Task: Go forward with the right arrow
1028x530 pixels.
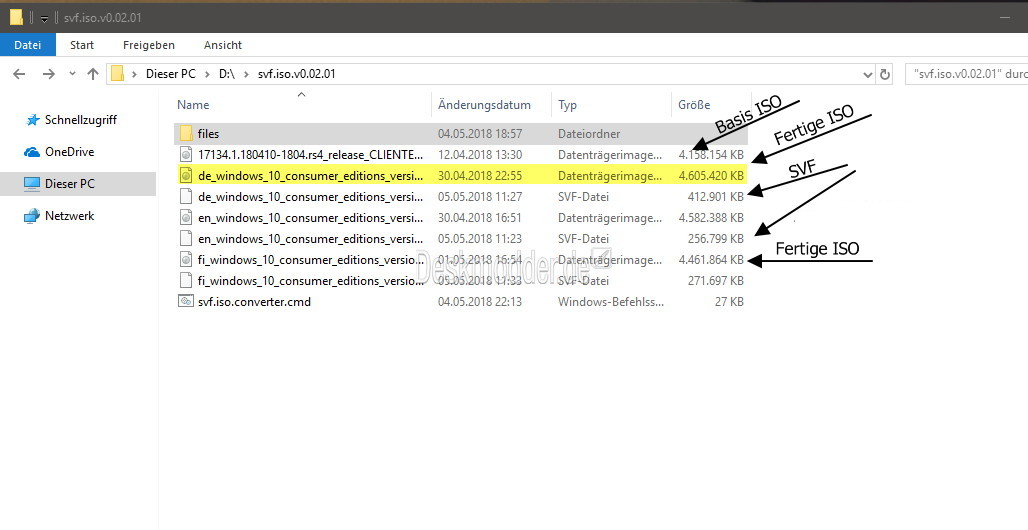Action: [49, 74]
